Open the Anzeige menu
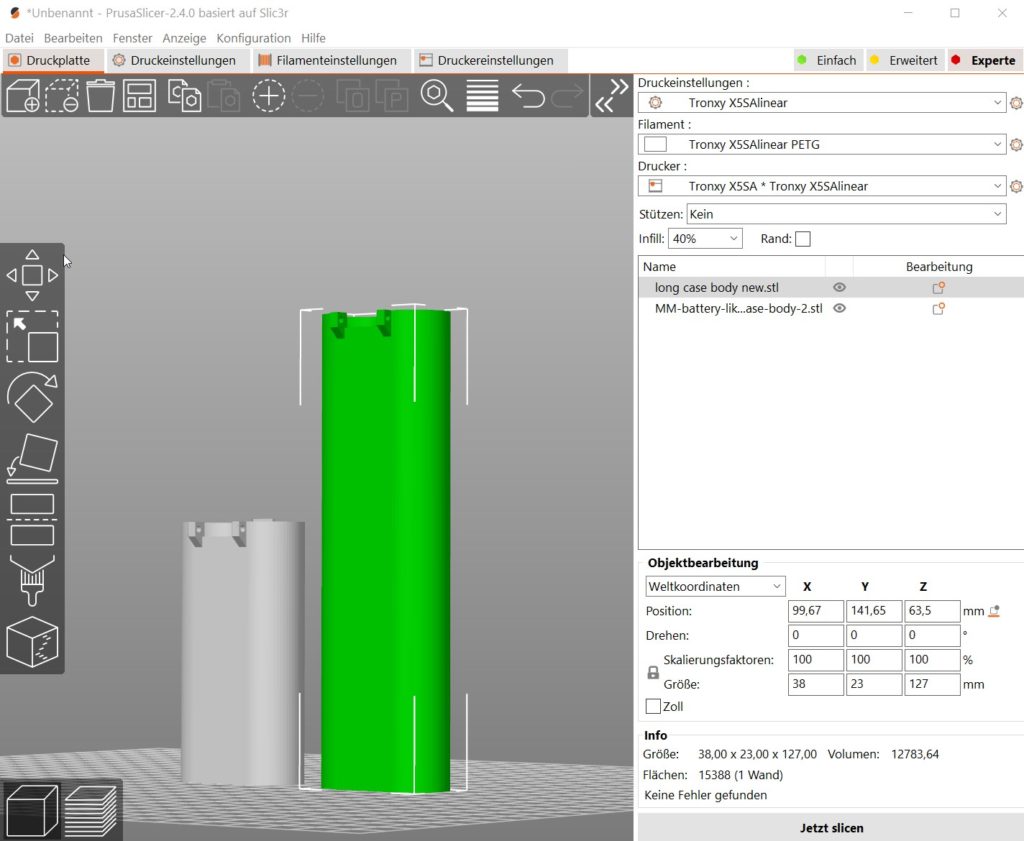Viewport: 1024px width, 841px height. pyautogui.click(x=184, y=38)
